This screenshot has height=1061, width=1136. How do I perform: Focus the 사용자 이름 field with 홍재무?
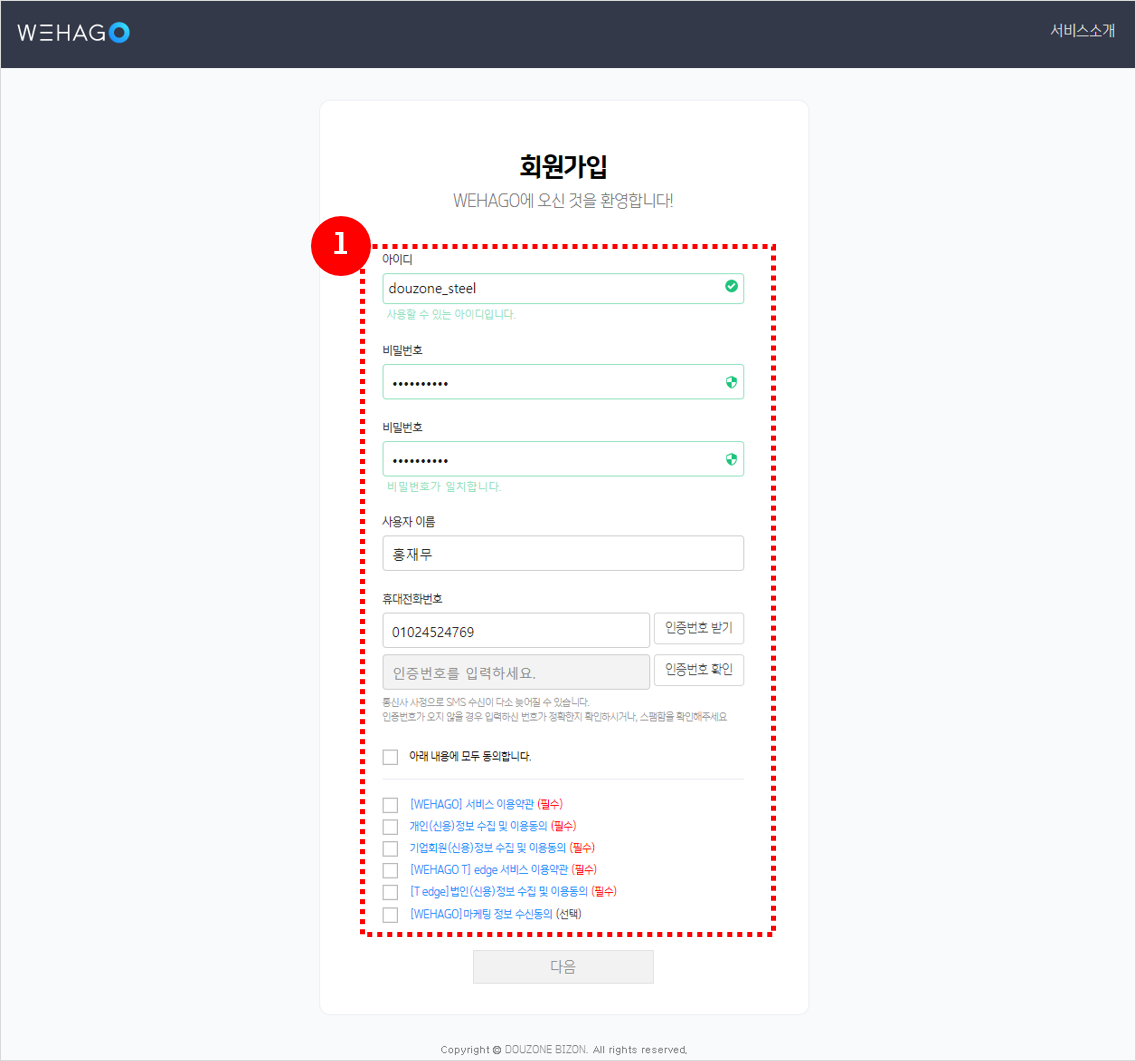click(x=562, y=553)
